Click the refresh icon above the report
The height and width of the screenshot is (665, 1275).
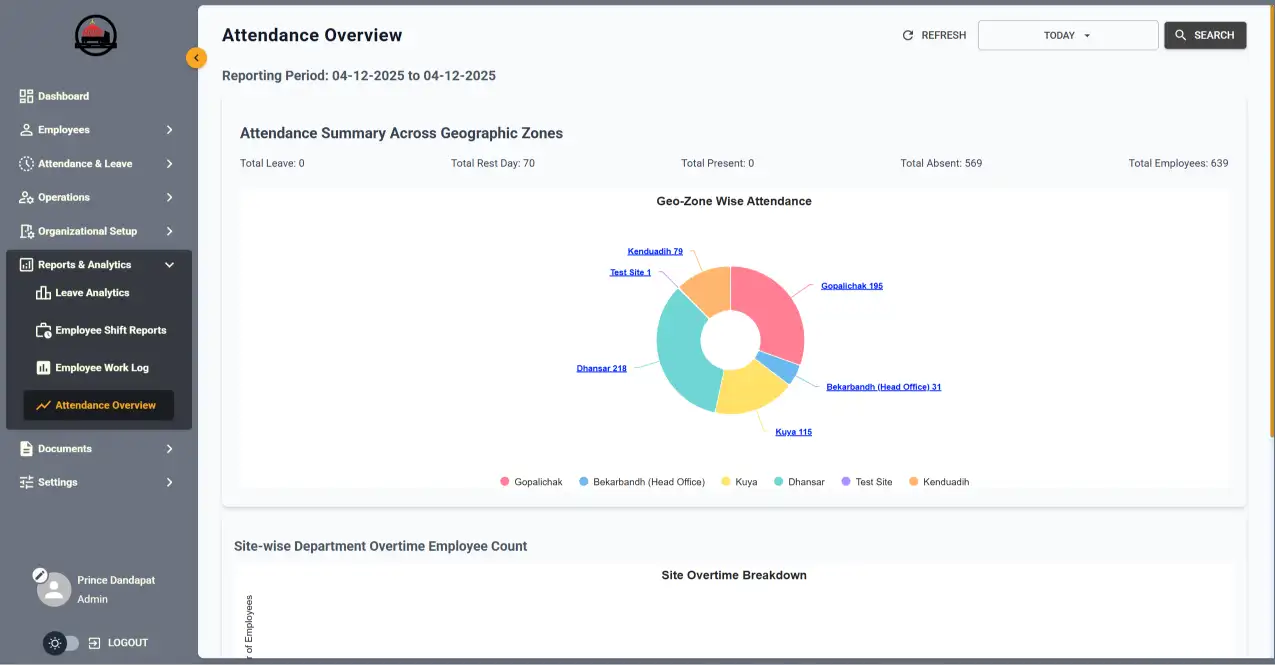(x=905, y=35)
